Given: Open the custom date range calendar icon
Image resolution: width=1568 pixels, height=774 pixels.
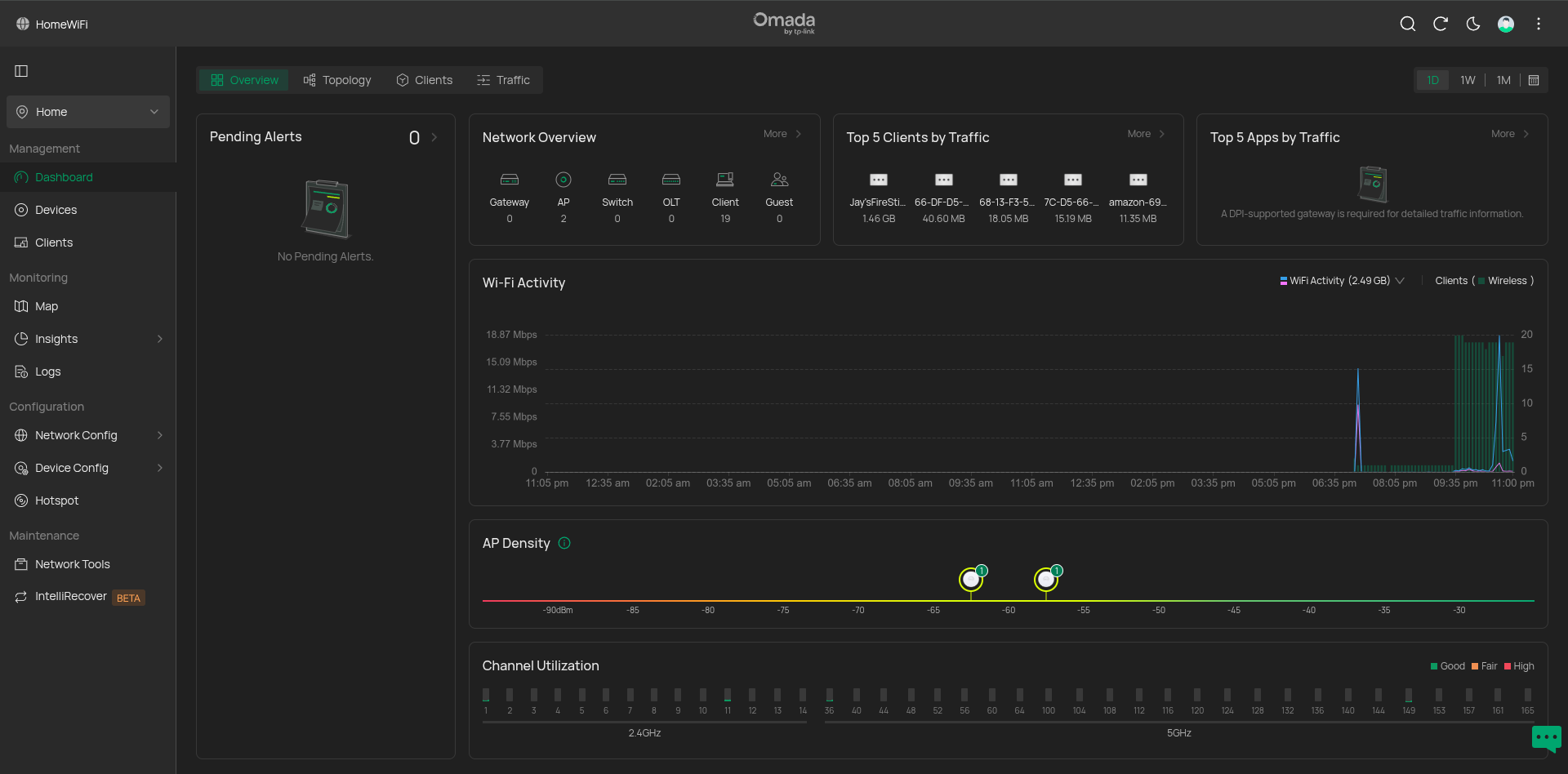Looking at the screenshot, I should 1534,80.
